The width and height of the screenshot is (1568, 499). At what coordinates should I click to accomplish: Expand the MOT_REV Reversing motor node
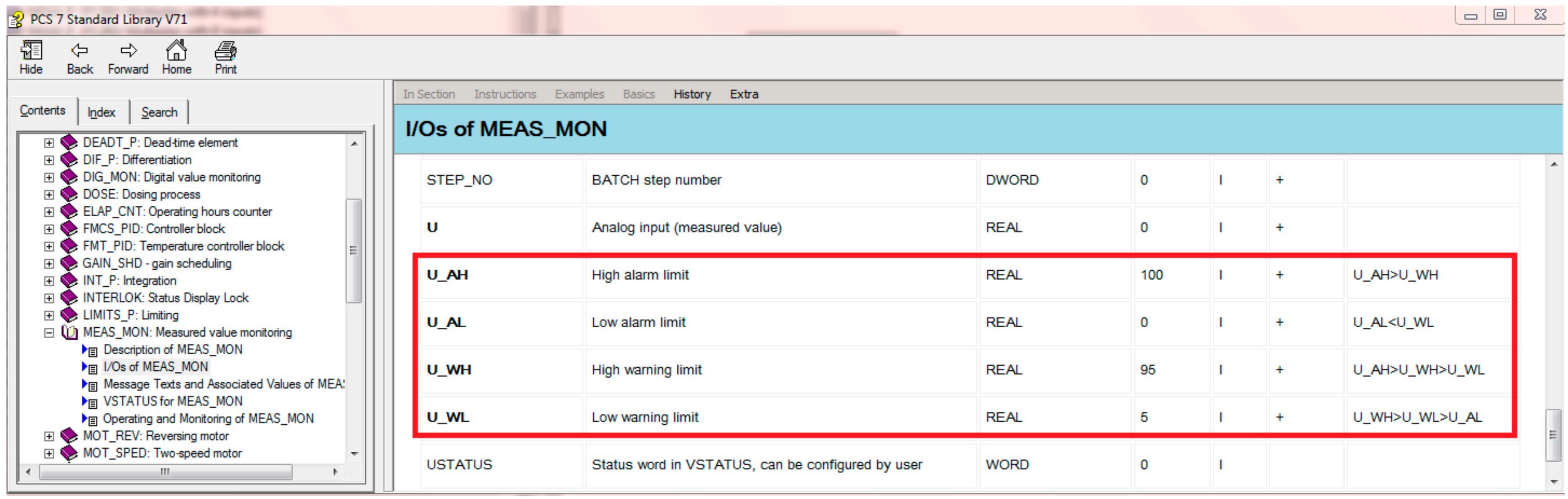click(x=49, y=437)
